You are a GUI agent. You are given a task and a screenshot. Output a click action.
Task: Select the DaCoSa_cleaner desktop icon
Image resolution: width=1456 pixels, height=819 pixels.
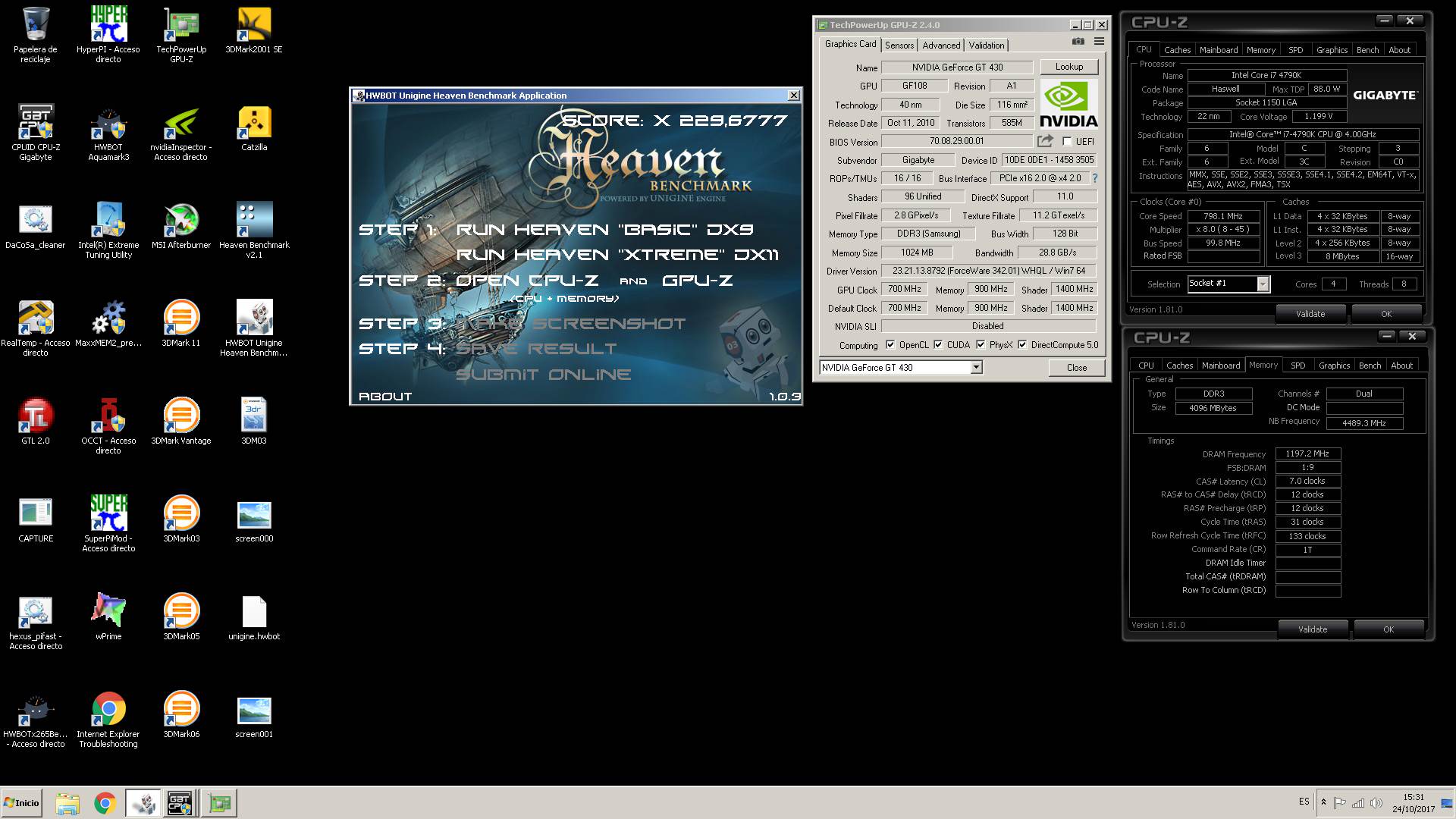(35, 226)
